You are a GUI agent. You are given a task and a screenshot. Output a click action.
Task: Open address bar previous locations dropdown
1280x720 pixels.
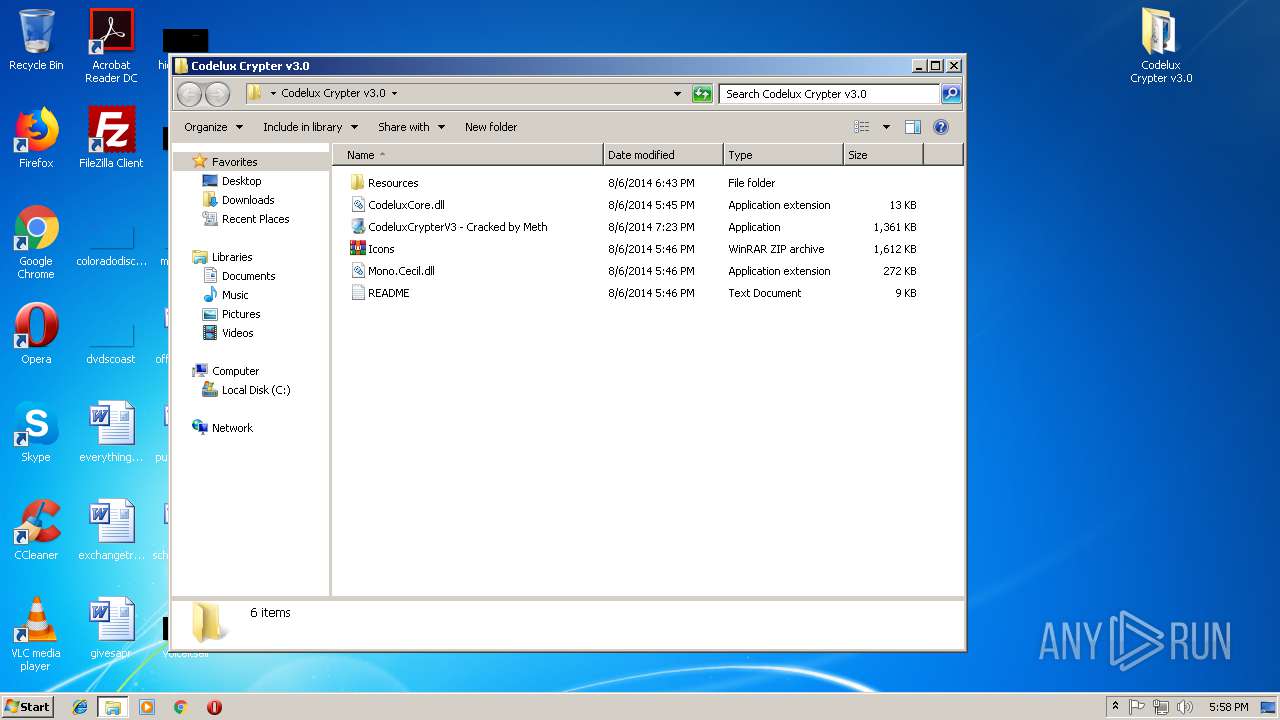(x=678, y=94)
